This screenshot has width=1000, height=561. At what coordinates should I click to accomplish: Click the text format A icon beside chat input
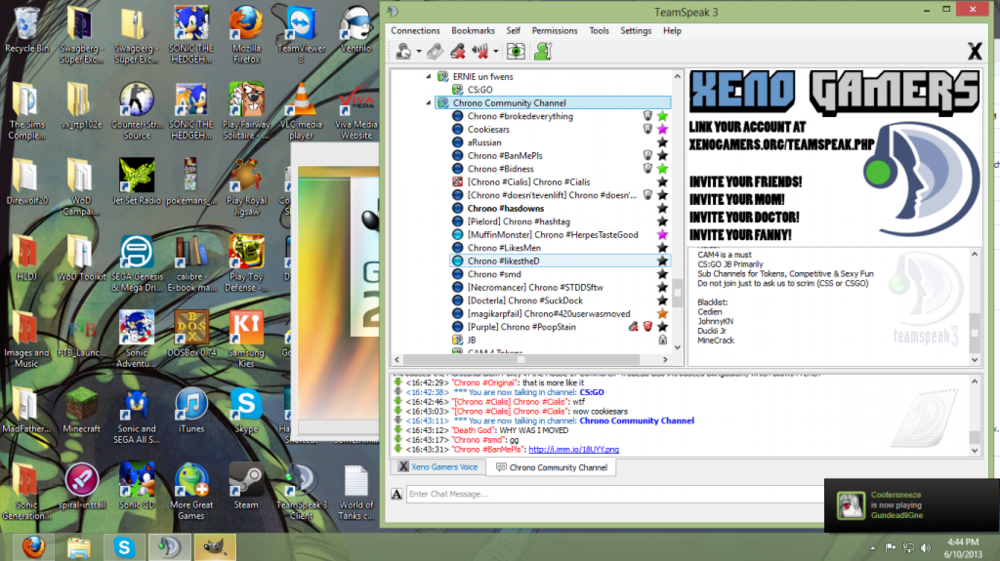pyautogui.click(x=397, y=494)
